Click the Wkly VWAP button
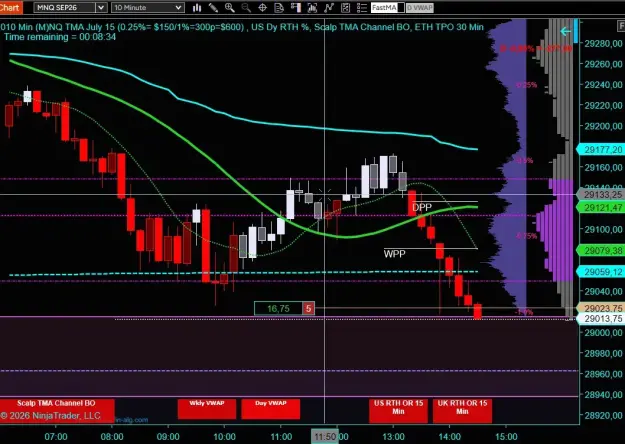The height and width of the screenshot is (444, 625). [206, 409]
